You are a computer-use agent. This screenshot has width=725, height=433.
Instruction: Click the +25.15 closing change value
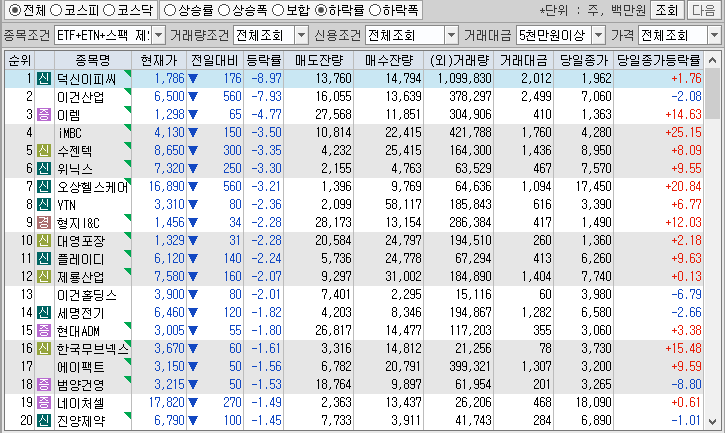tap(683, 133)
